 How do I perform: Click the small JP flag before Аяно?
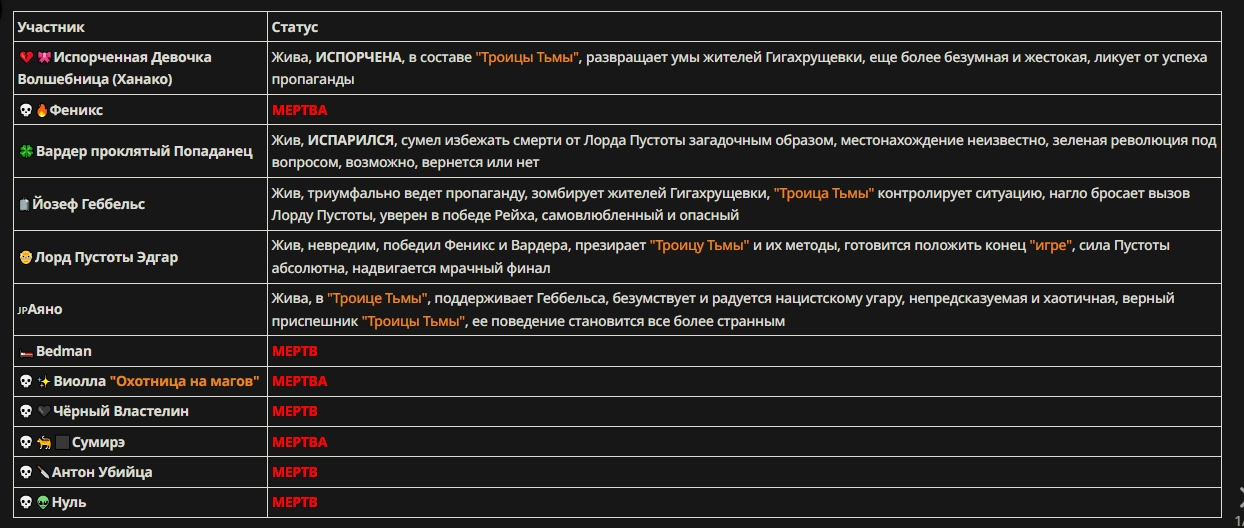[23, 311]
